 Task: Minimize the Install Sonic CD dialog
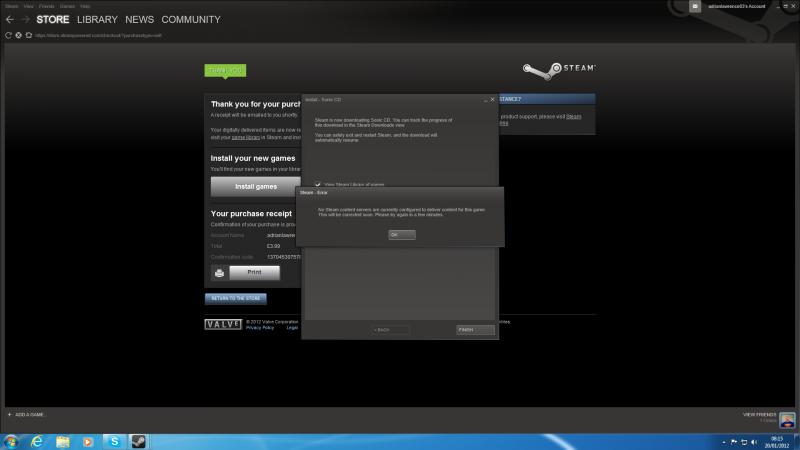(x=485, y=99)
